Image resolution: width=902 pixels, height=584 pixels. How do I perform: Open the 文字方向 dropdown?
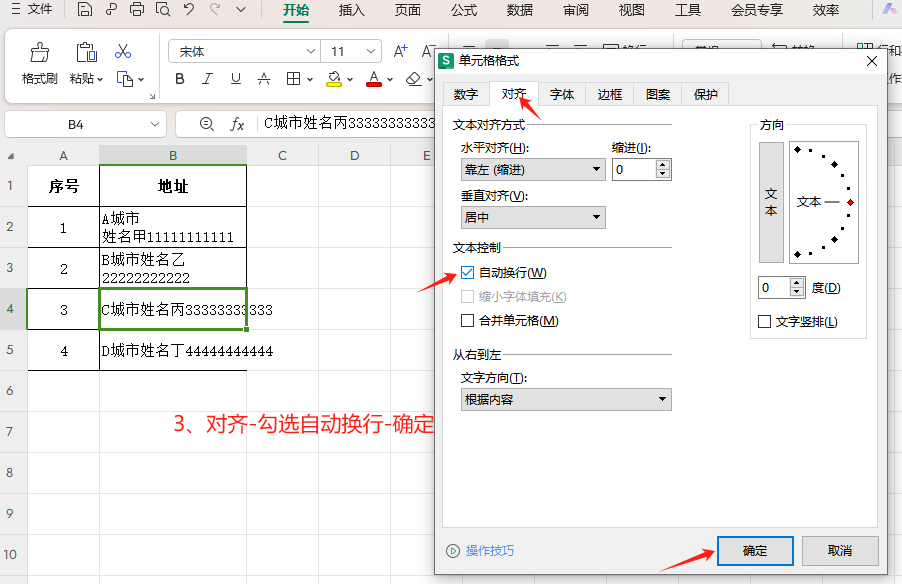tap(566, 399)
